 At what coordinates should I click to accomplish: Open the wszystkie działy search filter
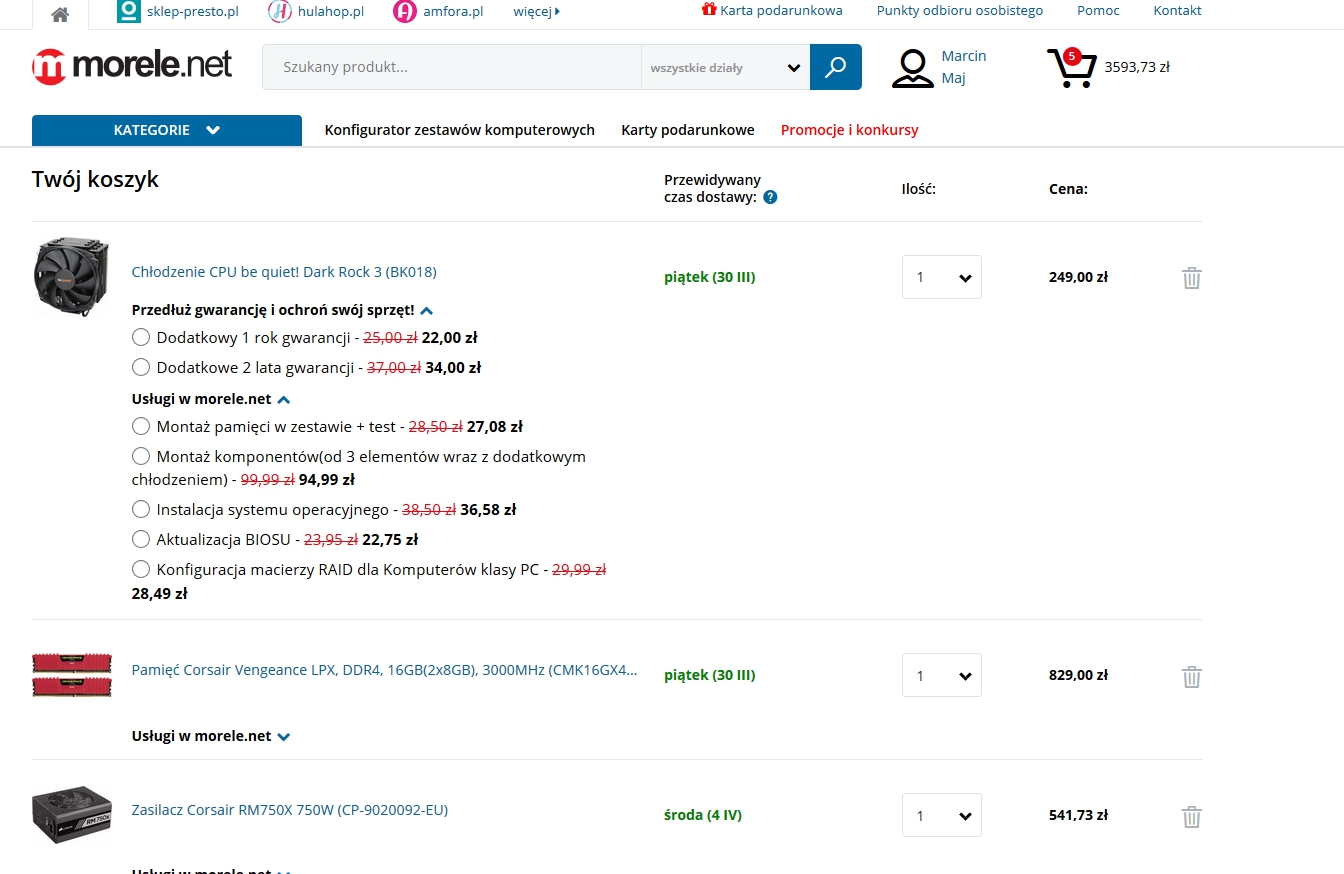pos(725,68)
